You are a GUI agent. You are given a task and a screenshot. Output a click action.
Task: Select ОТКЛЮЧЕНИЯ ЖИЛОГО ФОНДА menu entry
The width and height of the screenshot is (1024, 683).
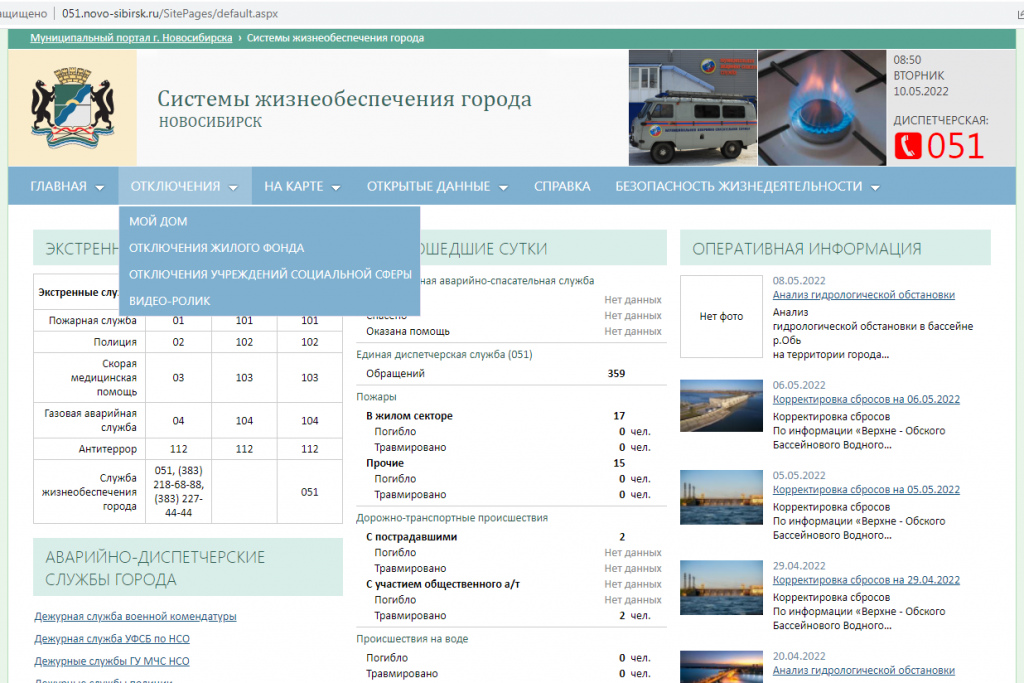[216, 248]
